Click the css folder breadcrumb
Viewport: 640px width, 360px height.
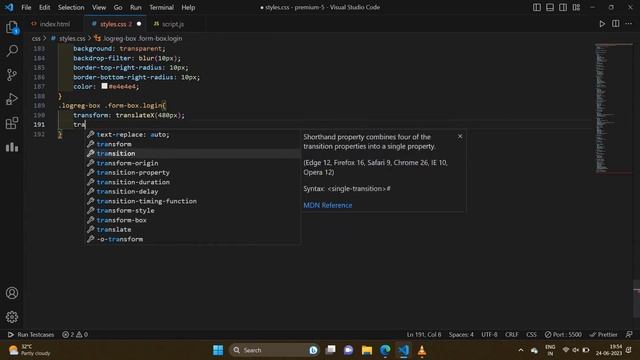point(36,38)
